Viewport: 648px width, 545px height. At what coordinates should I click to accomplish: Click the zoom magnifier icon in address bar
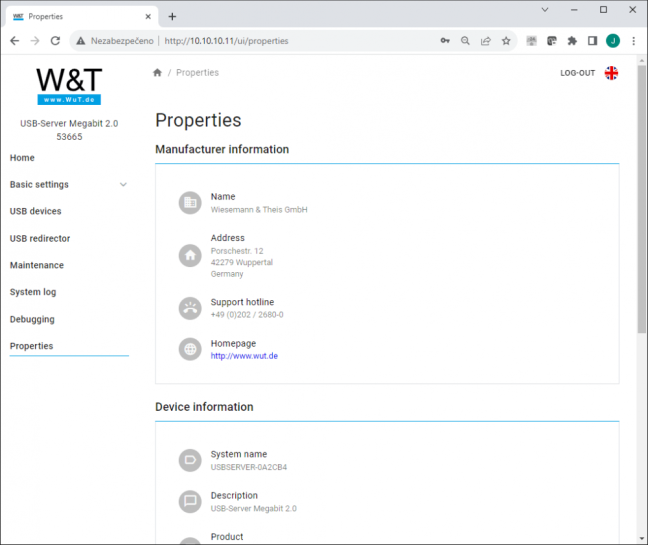coord(465,40)
